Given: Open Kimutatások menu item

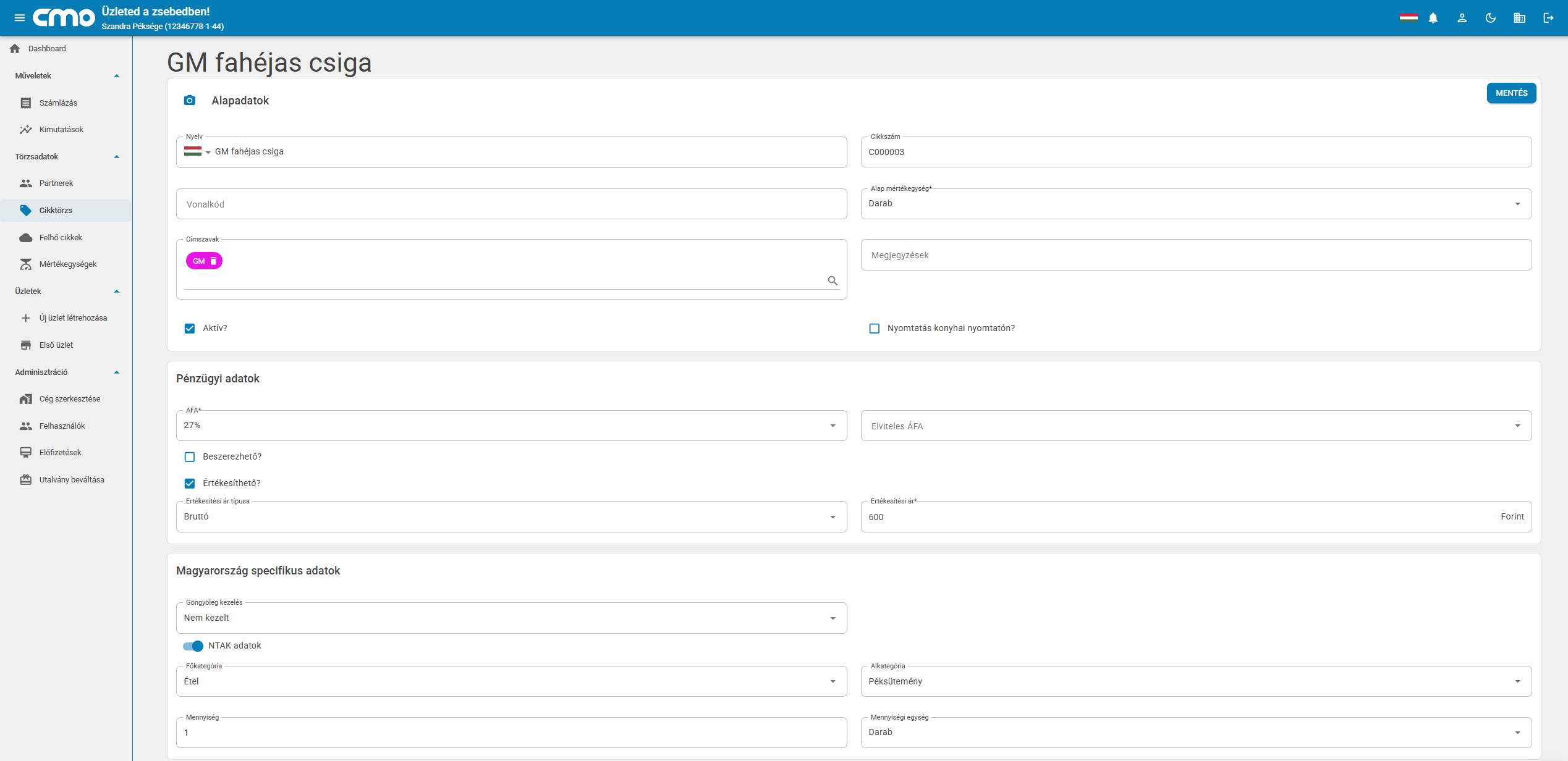Looking at the screenshot, I should [66, 130].
